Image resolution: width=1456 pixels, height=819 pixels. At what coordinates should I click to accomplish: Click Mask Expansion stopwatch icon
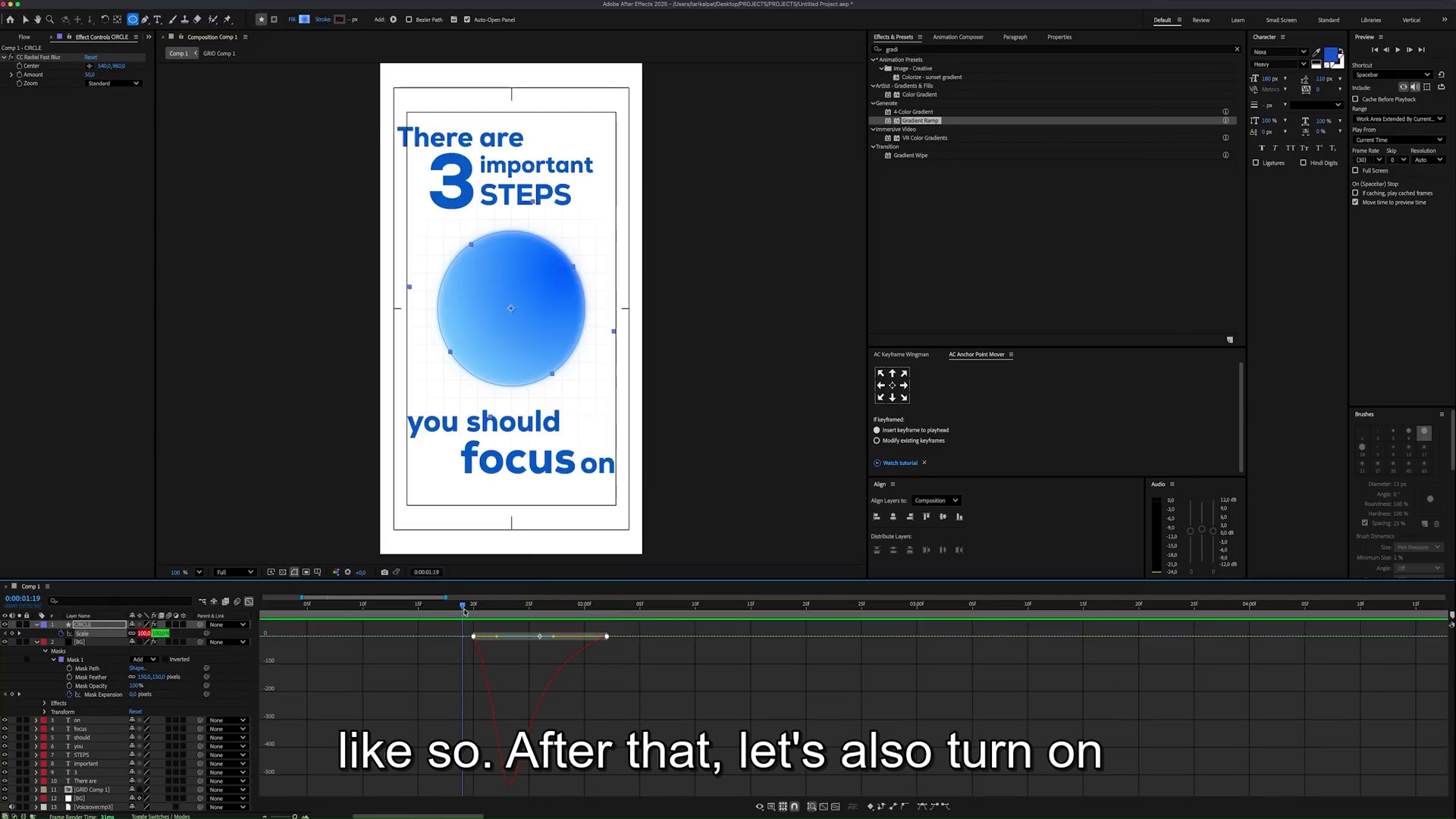point(70,695)
